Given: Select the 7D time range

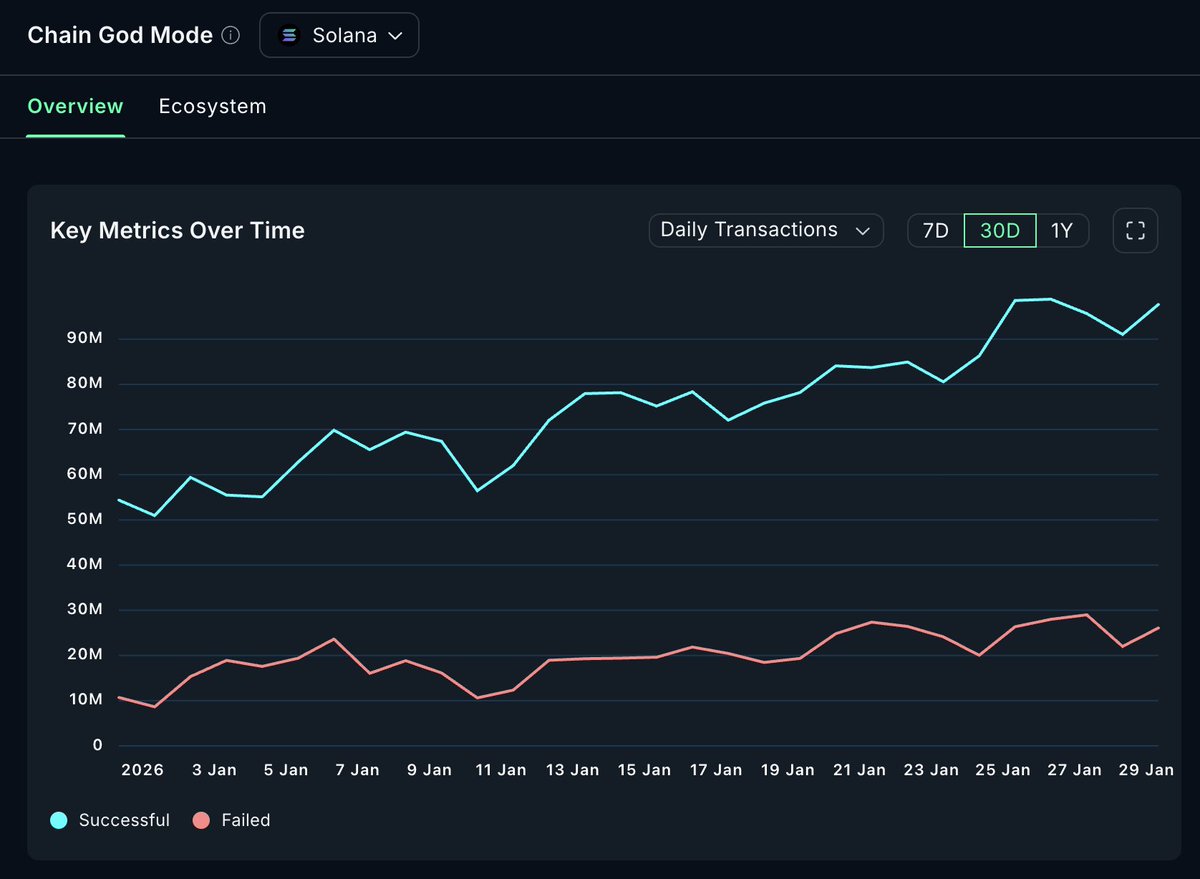Looking at the screenshot, I should point(935,231).
